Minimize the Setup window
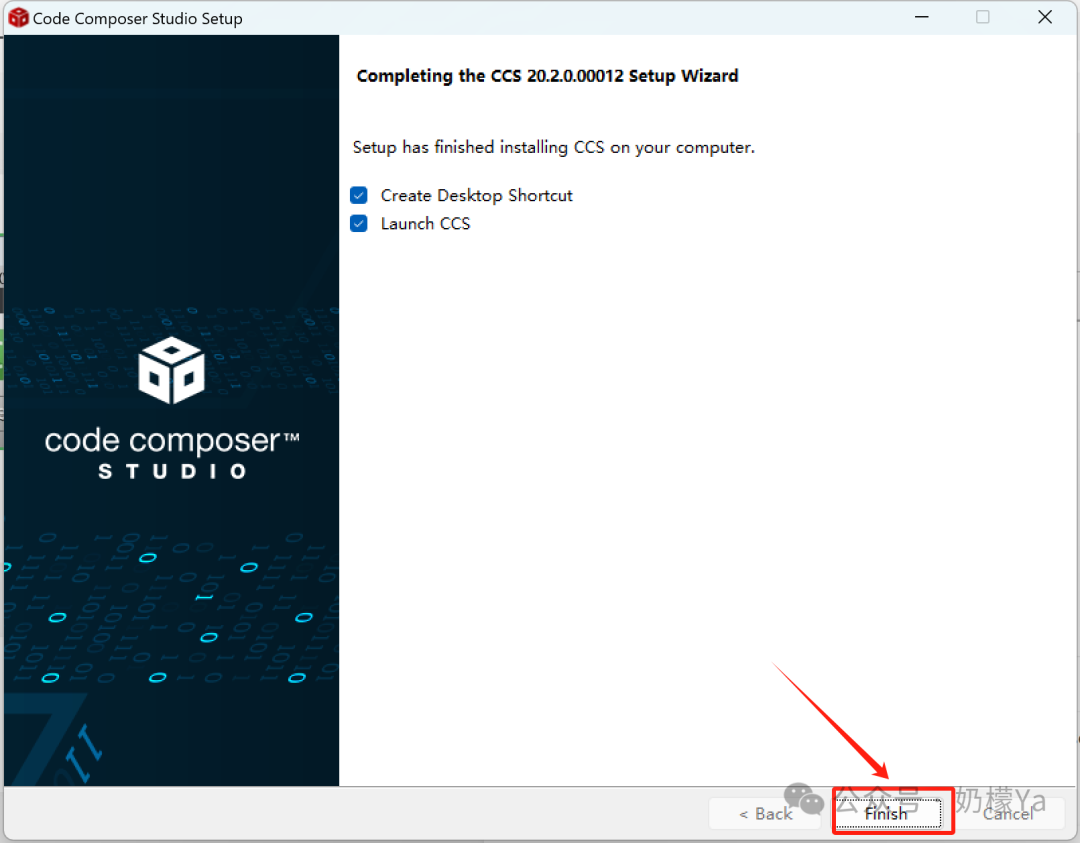Image resolution: width=1080 pixels, height=843 pixels. 922,17
